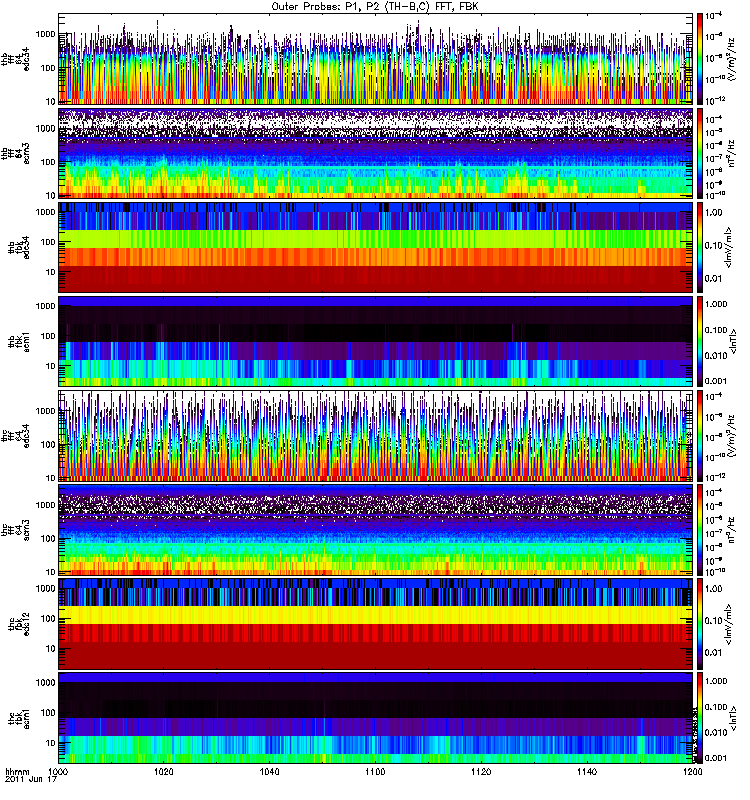The width and height of the screenshot is (750, 800).
Task: Click the 1000 time axis label
Action: pos(58,773)
